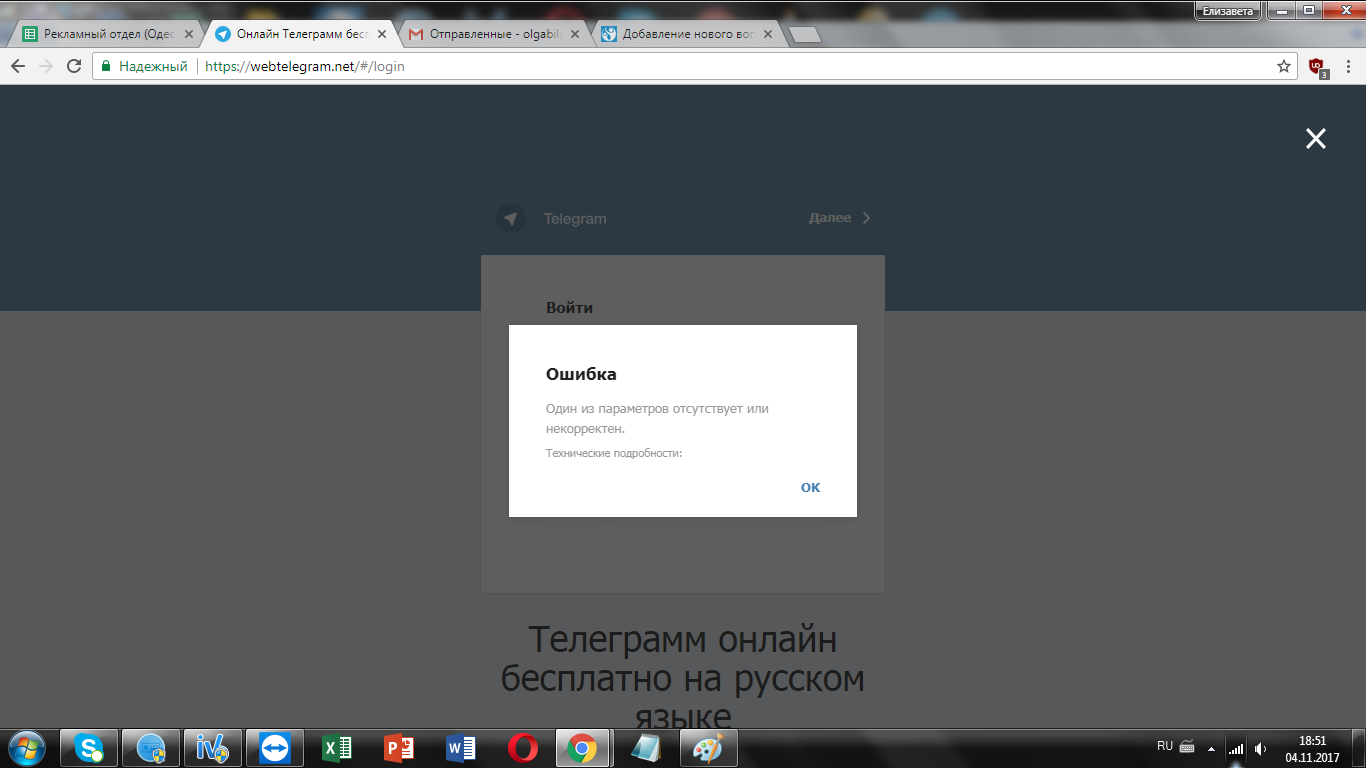This screenshot has width=1366, height=768.
Task: Click the Ошибка dialog title
Action: [x=581, y=375]
